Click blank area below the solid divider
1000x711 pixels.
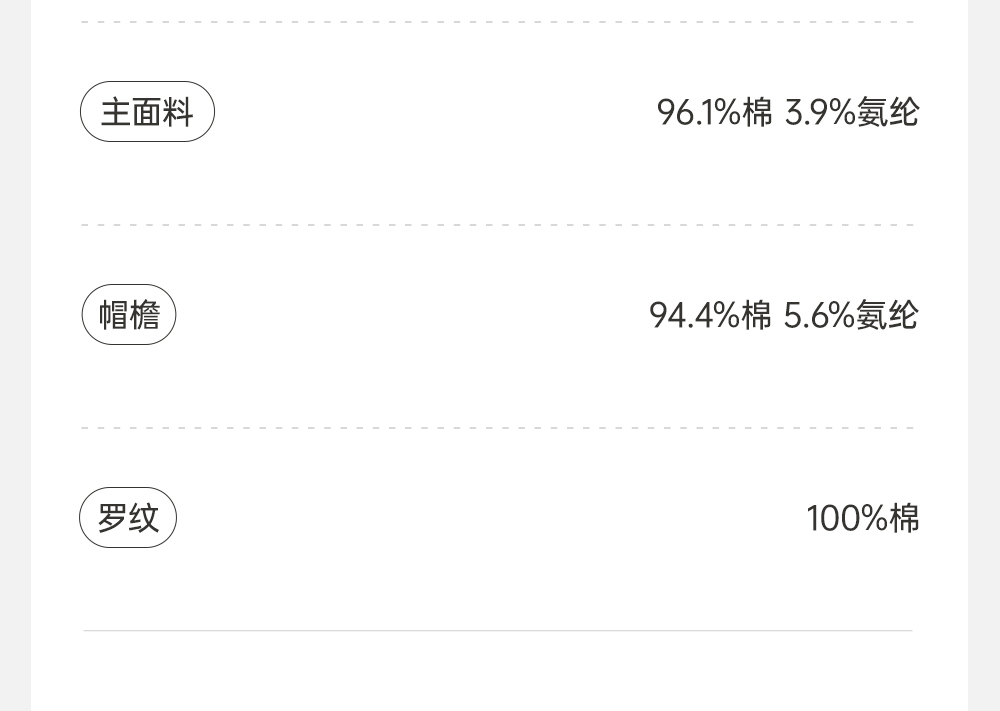(x=498, y=675)
